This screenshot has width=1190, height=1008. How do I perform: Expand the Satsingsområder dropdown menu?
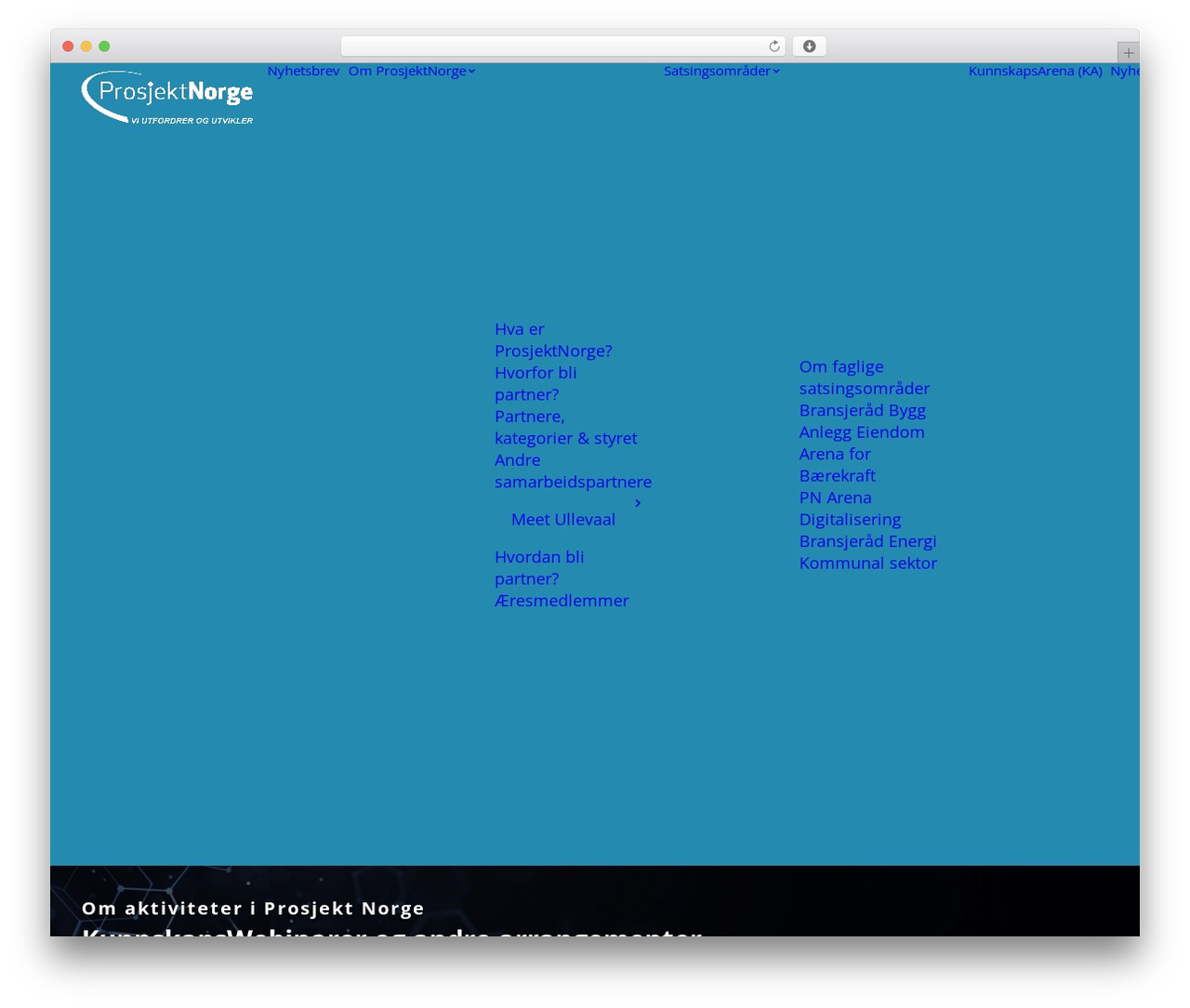[721, 71]
